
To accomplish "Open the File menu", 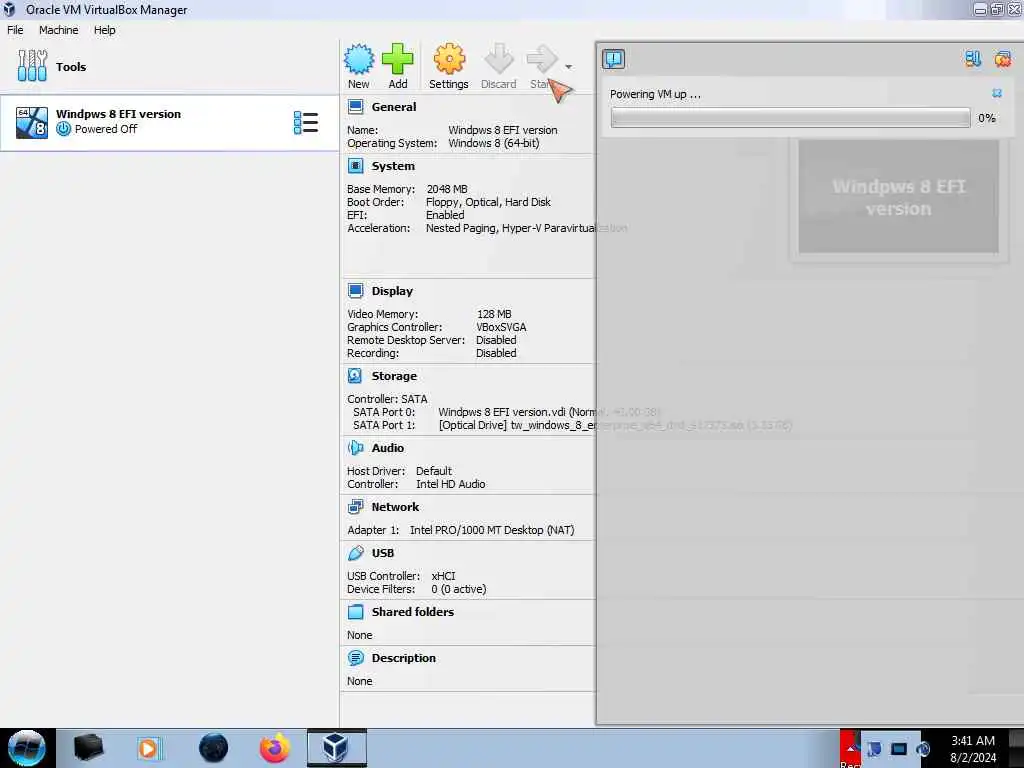I will coord(15,30).
